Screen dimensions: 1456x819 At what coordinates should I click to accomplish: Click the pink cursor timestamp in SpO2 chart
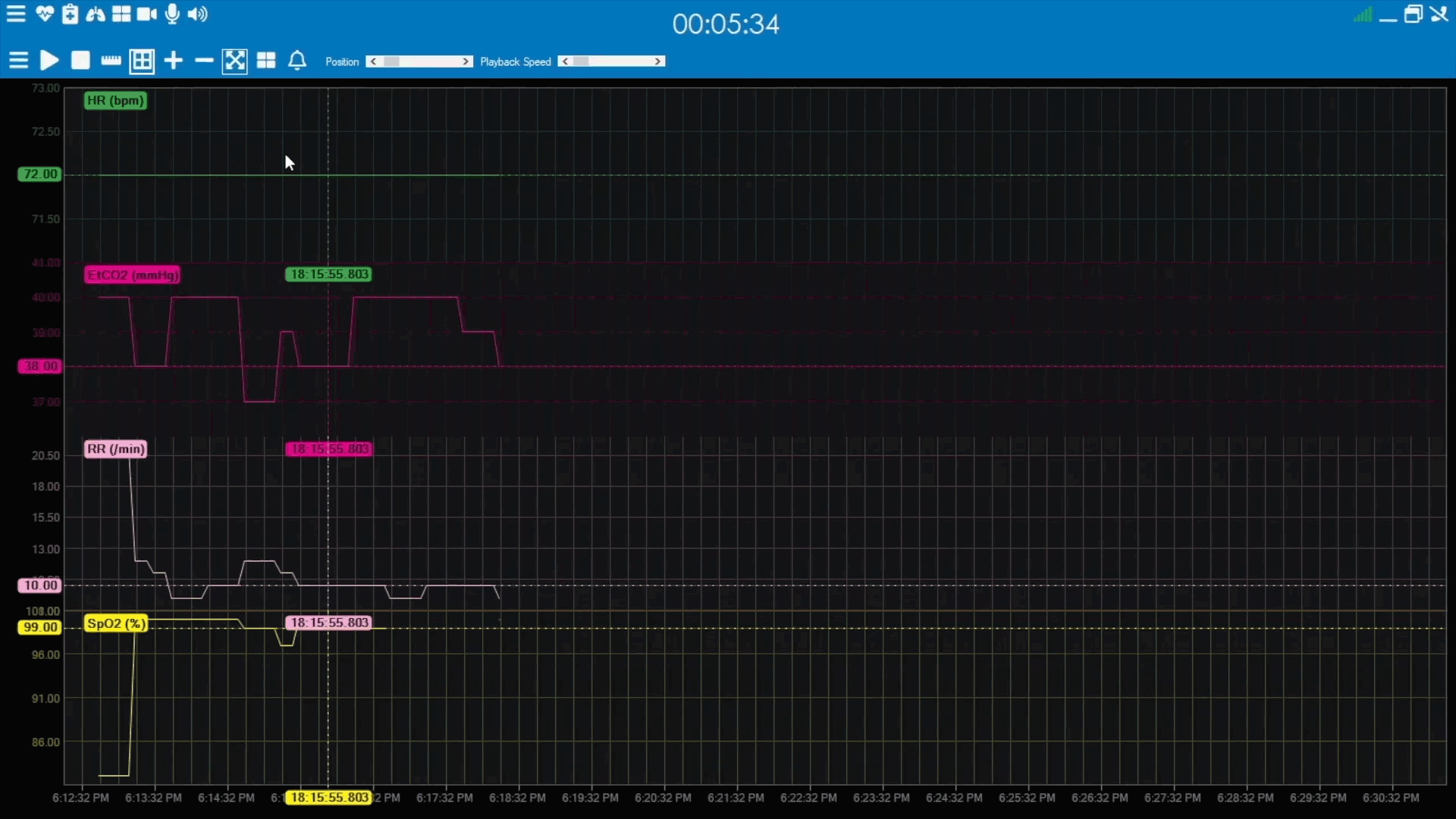click(328, 623)
